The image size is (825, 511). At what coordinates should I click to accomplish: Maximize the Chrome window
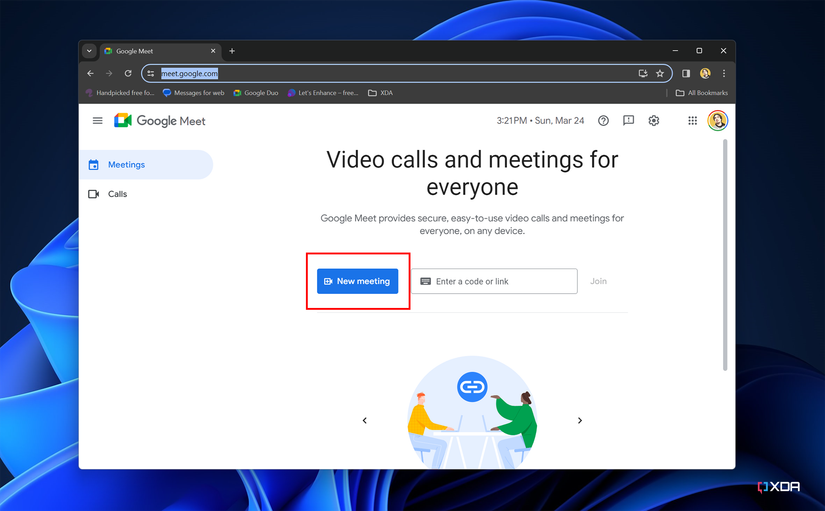click(699, 51)
